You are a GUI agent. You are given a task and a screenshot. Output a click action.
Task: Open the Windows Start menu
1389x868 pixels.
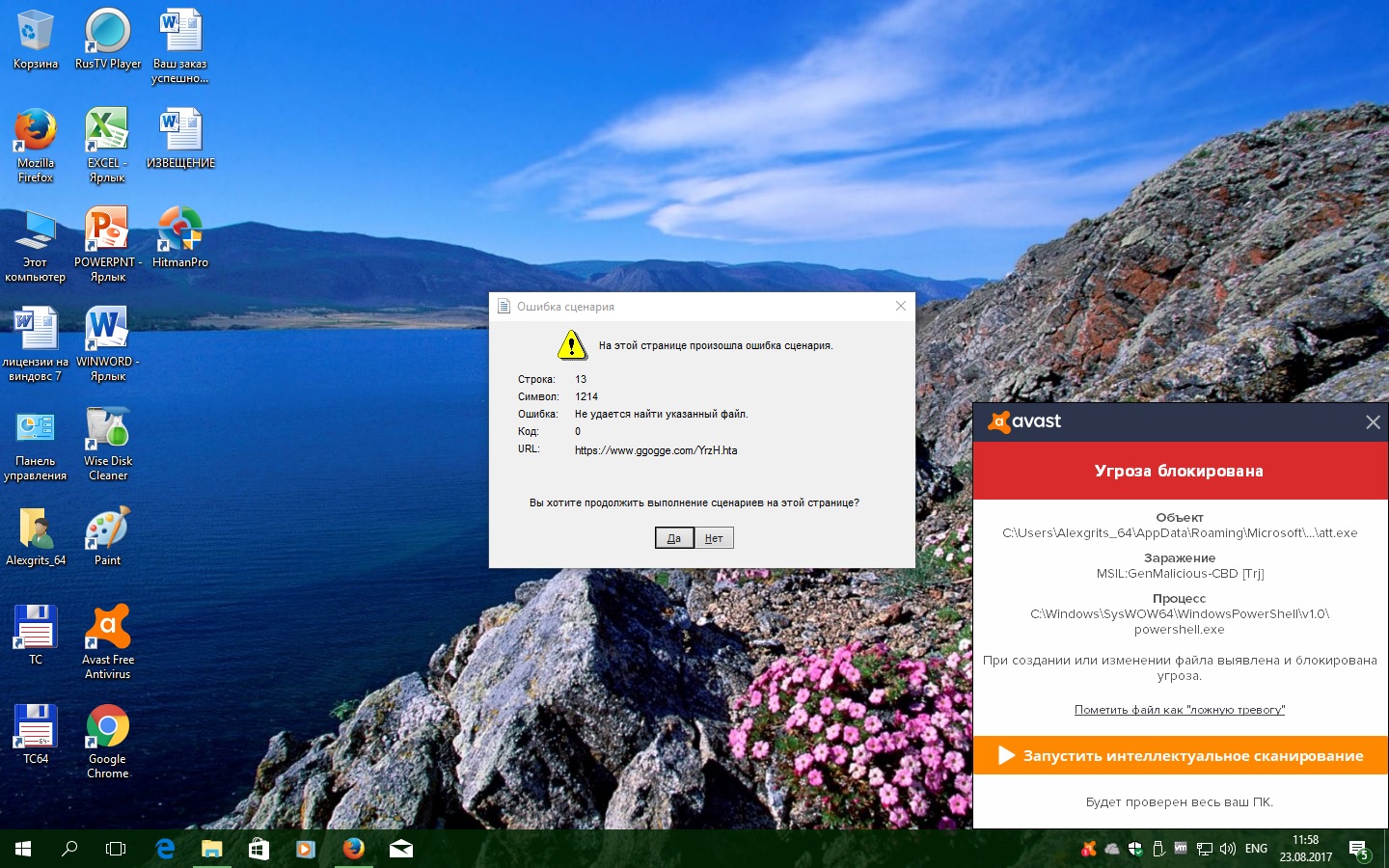(23, 849)
